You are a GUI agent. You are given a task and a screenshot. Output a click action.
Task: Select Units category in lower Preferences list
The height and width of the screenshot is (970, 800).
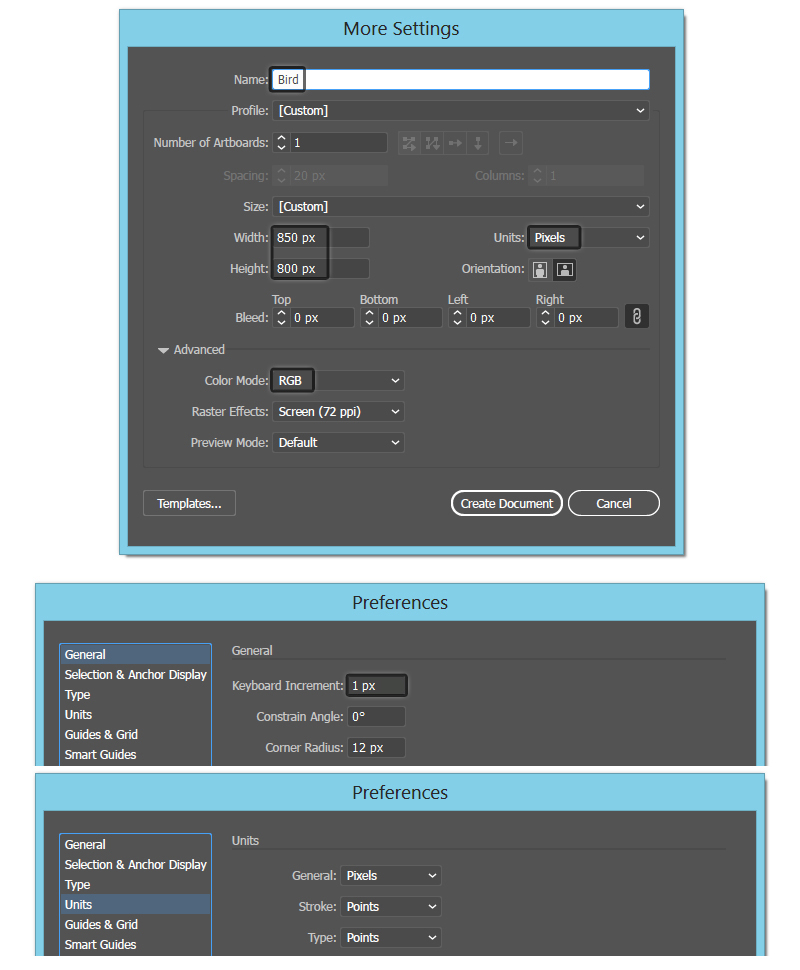click(x=79, y=904)
